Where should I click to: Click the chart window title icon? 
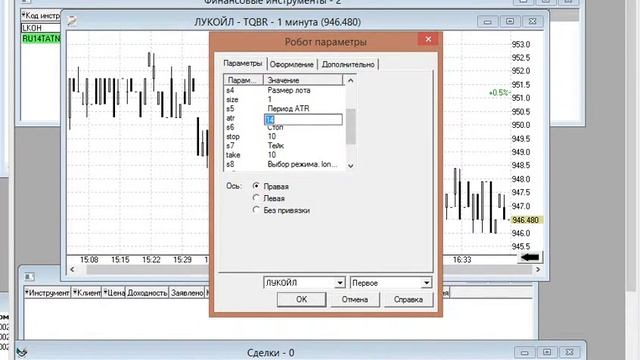(x=72, y=21)
